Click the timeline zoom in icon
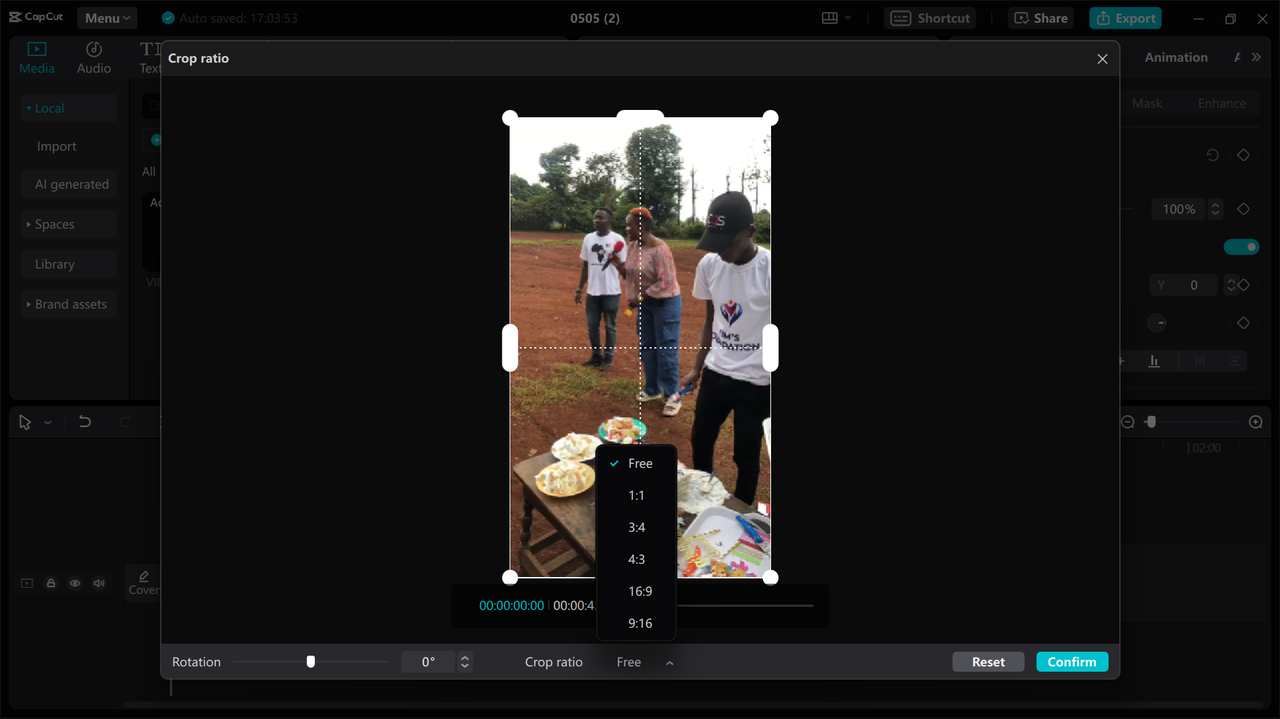Image resolution: width=1280 pixels, height=719 pixels. point(1256,422)
